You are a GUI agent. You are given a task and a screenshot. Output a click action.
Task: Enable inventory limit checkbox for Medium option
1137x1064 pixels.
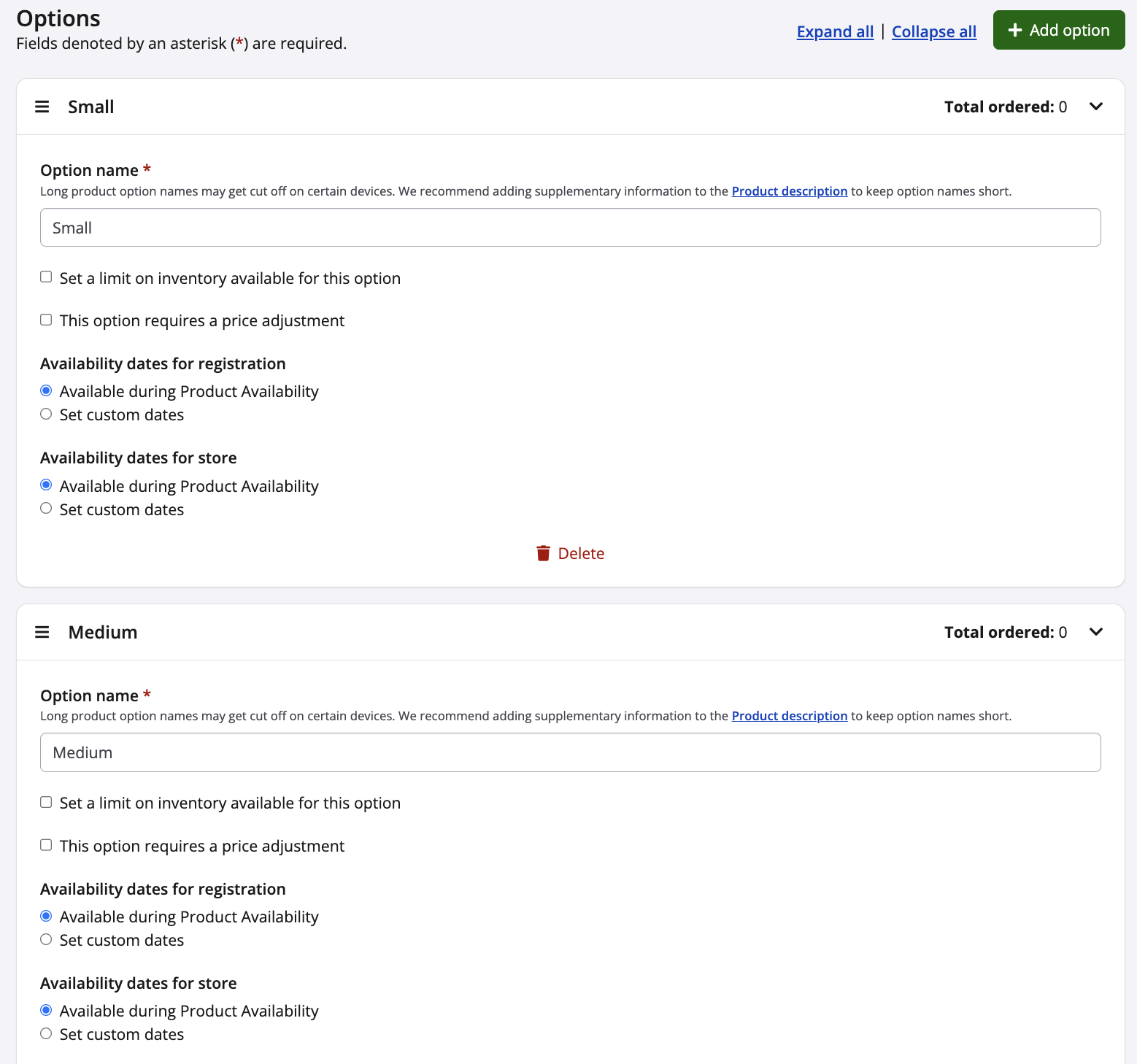click(46, 803)
